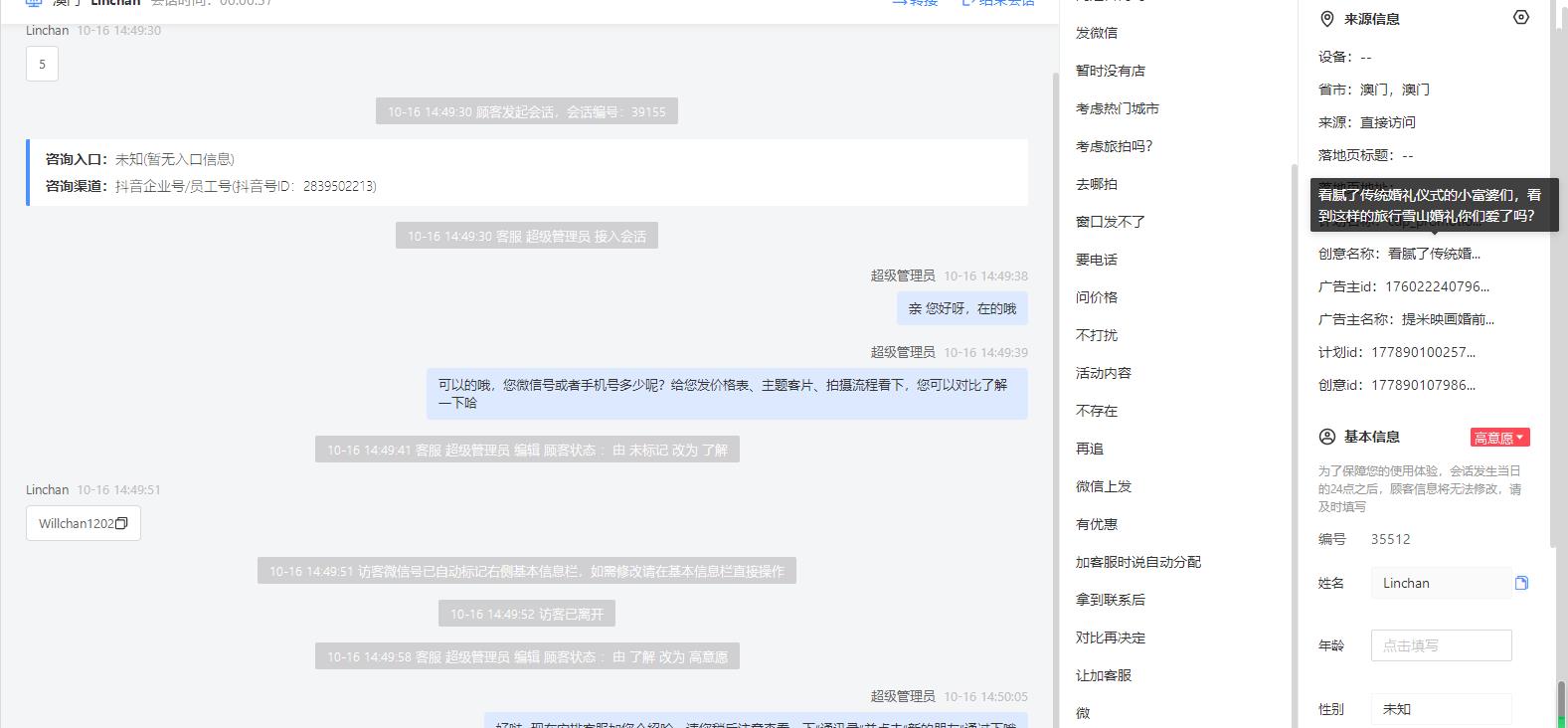Click the 设备 entry in source info

[1345, 57]
